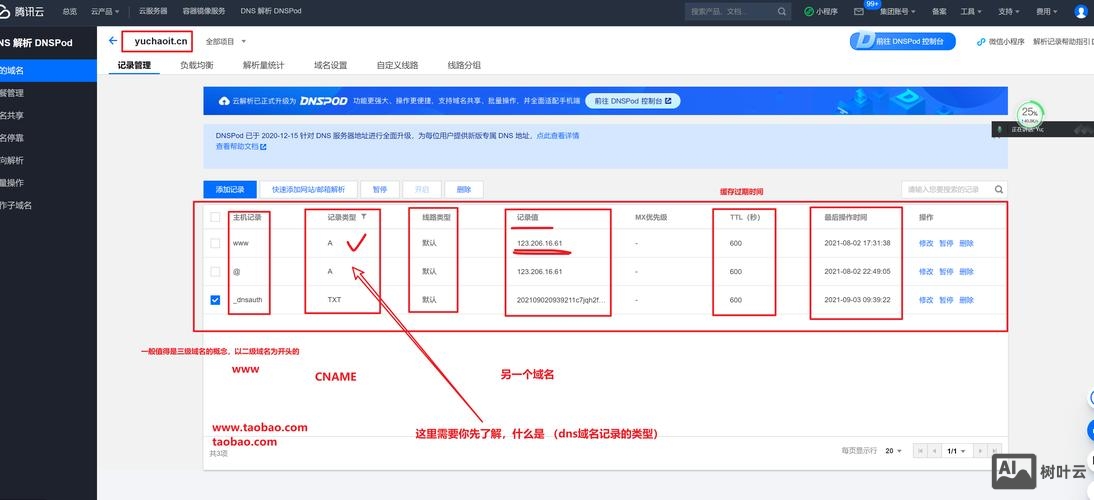1094x500 pixels.
Task: Check the box for the @ record
Action: coord(215,271)
